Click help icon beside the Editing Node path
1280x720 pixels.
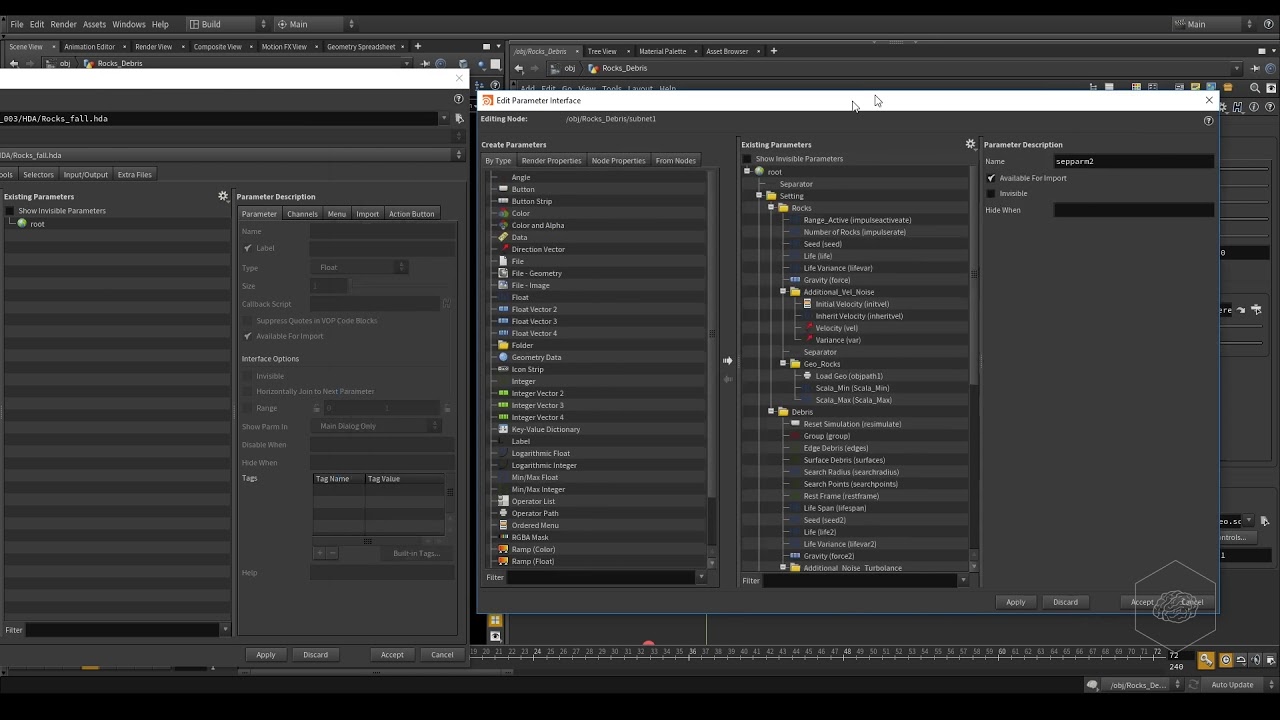tap(1208, 121)
